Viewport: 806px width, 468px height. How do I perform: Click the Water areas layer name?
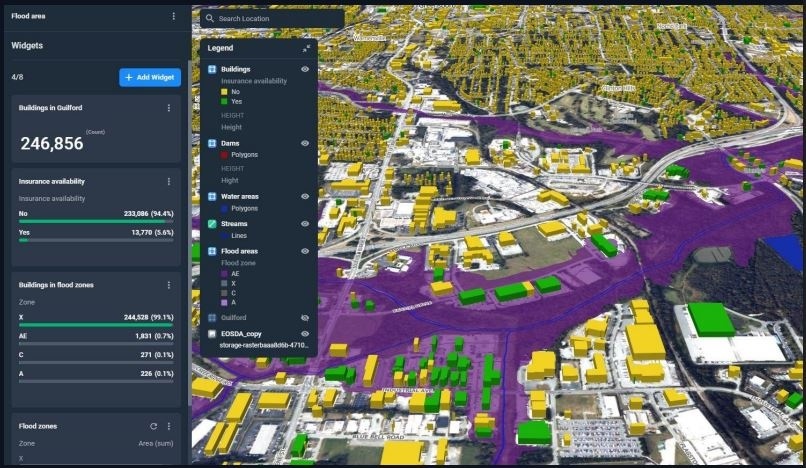[240, 196]
